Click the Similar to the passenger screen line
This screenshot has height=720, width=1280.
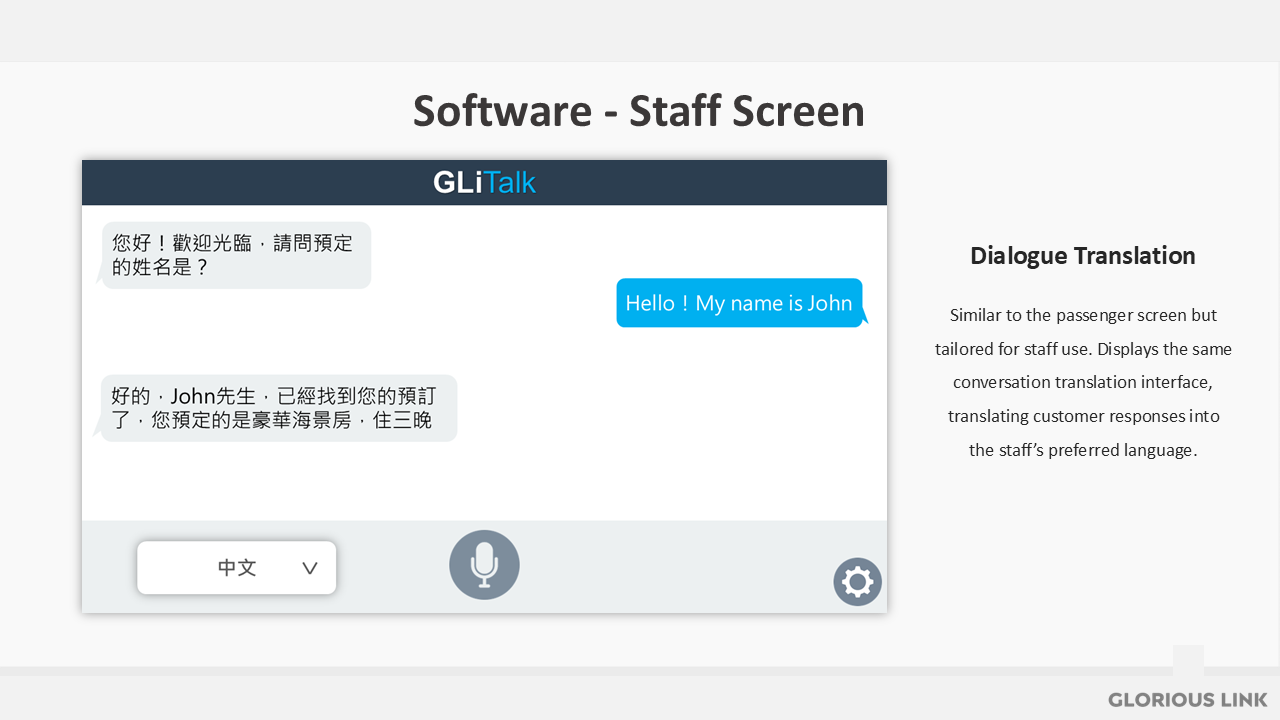click(1082, 315)
